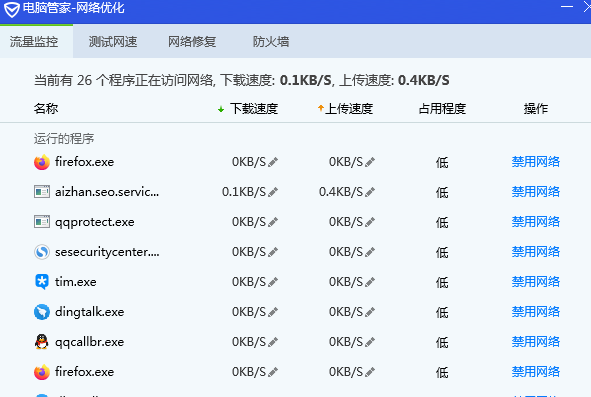Edit upload speed limit for tim.exe
Image resolution: width=591 pixels, height=397 pixels.
coord(370,282)
